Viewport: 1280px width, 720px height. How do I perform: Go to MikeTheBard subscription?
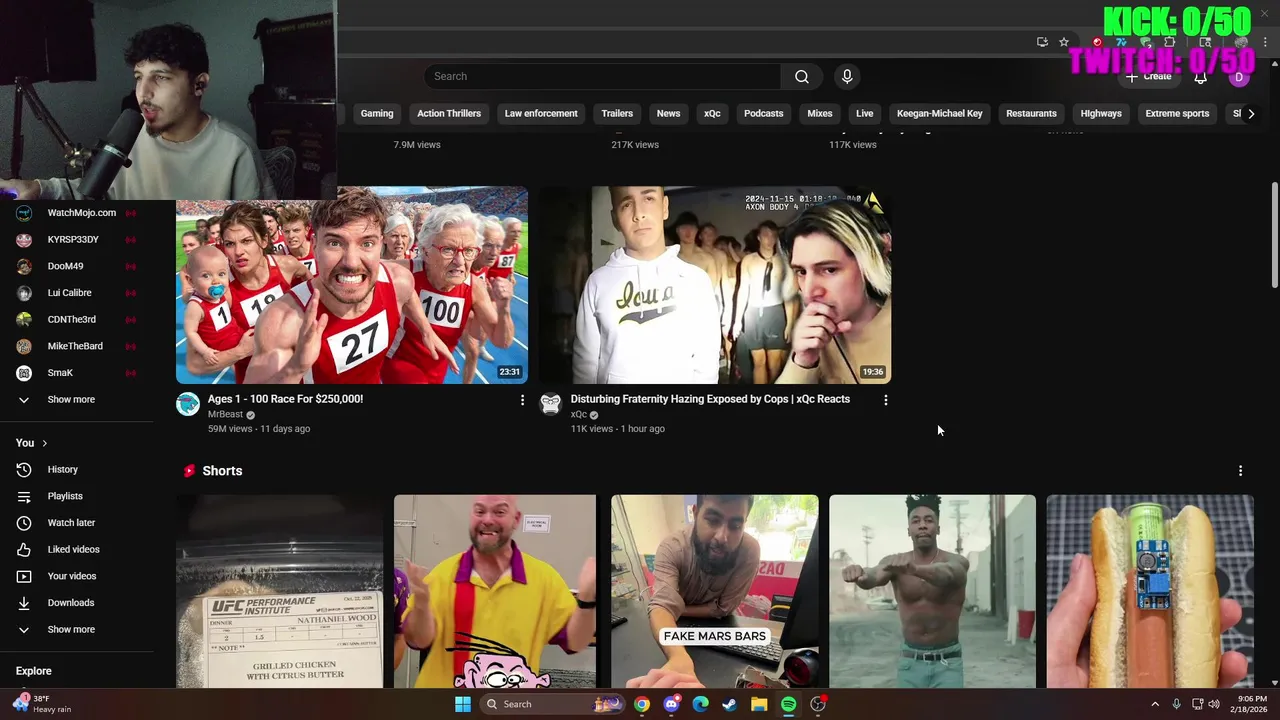[77, 346]
